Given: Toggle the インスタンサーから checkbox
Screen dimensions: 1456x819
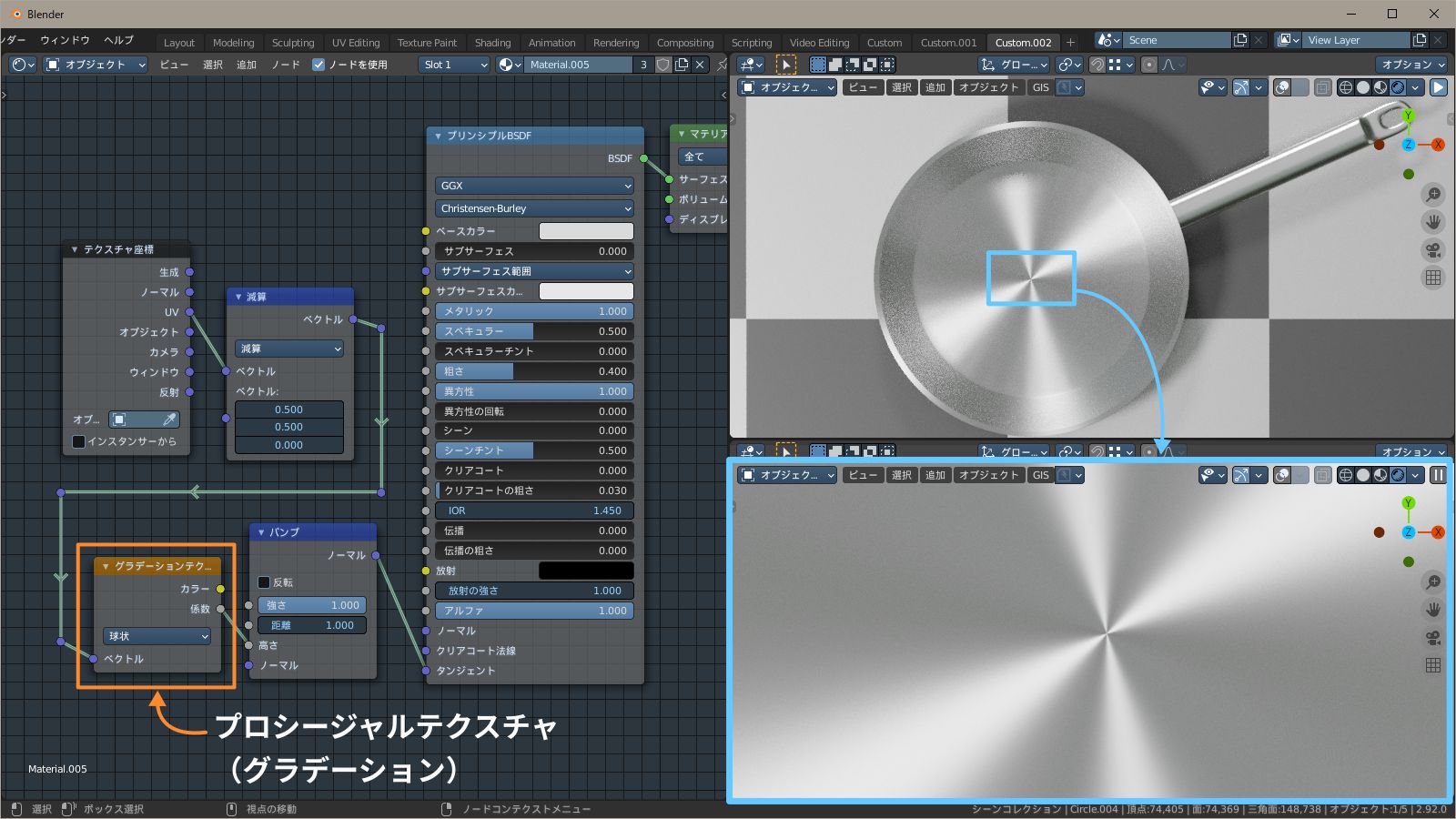Looking at the screenshot, I should [x=78, y=441].
